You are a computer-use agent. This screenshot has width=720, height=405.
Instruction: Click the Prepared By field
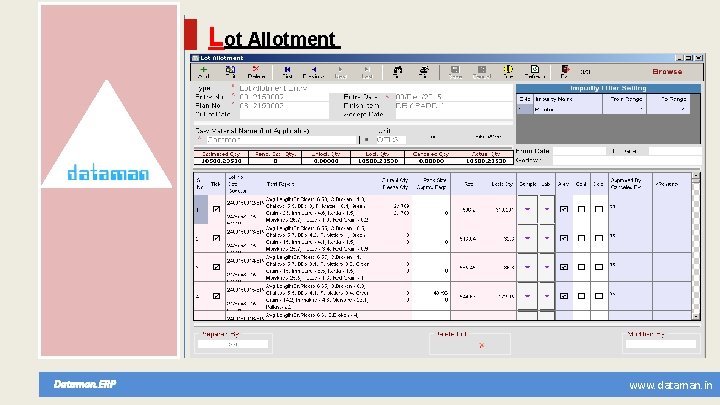(x=233, y=344)
